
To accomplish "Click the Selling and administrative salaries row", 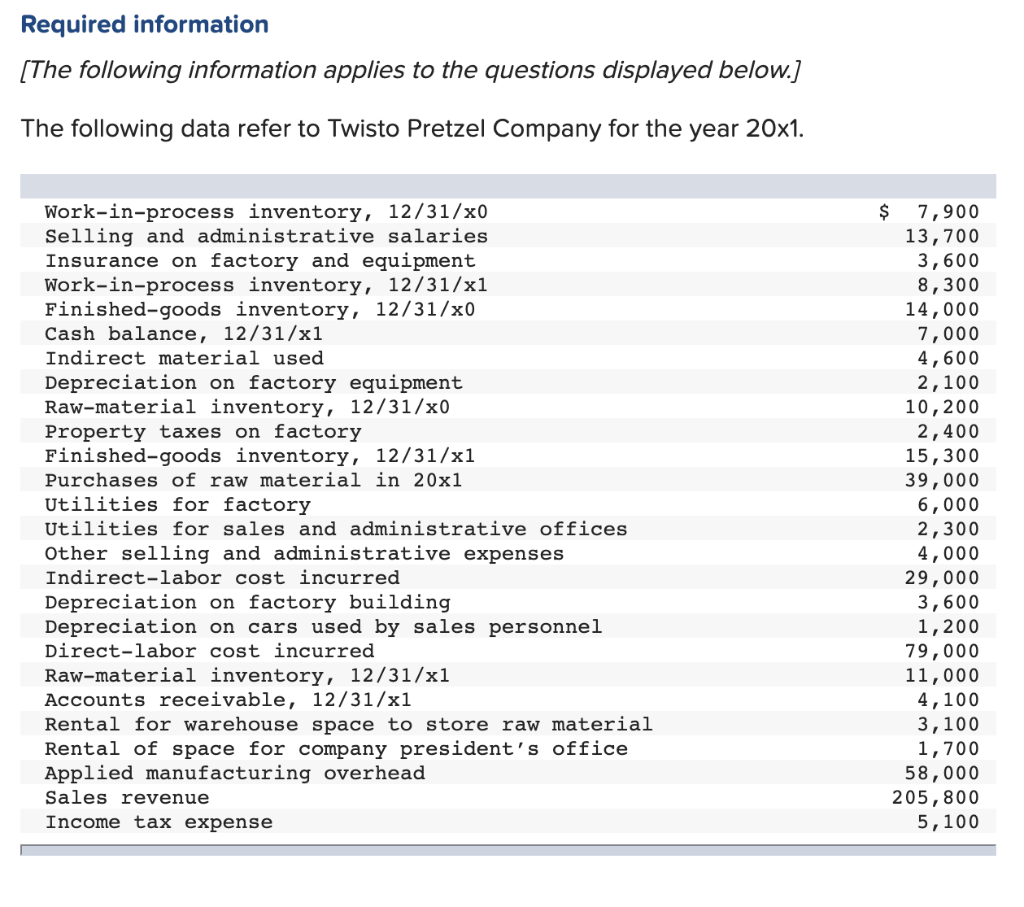I will coord(266,235).
